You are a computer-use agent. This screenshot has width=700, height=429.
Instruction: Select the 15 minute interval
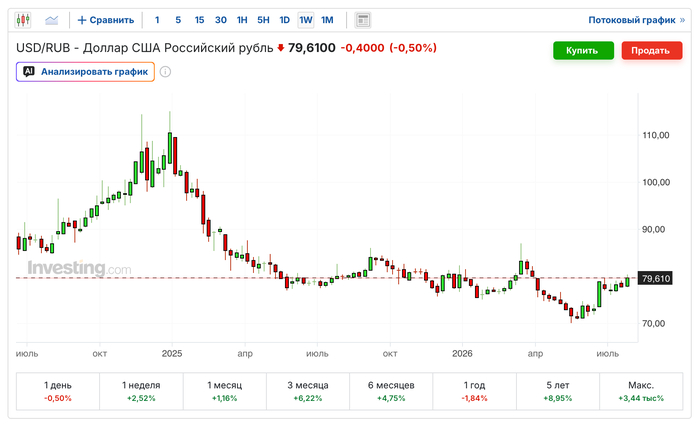point(199,20)
